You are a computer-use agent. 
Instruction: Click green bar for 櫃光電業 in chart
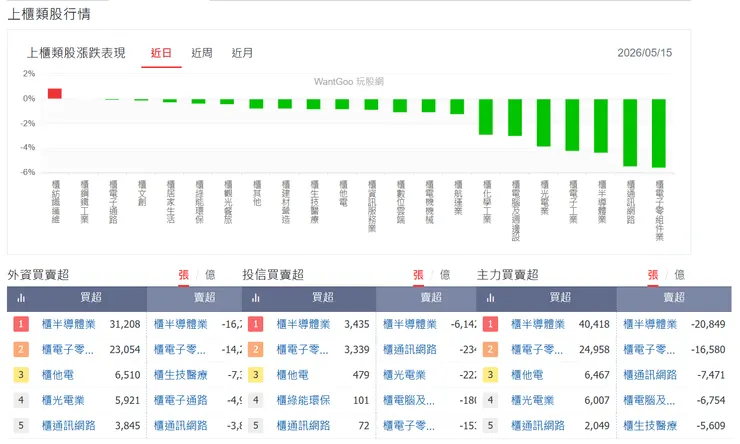(x=544, y=123)
